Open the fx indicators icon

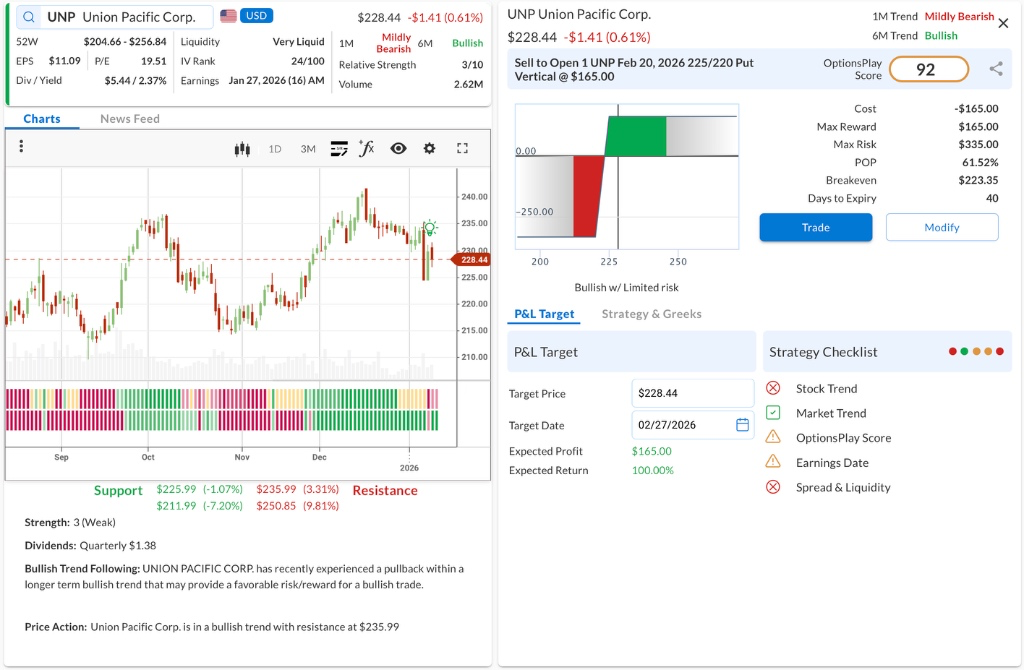(366, 147)
